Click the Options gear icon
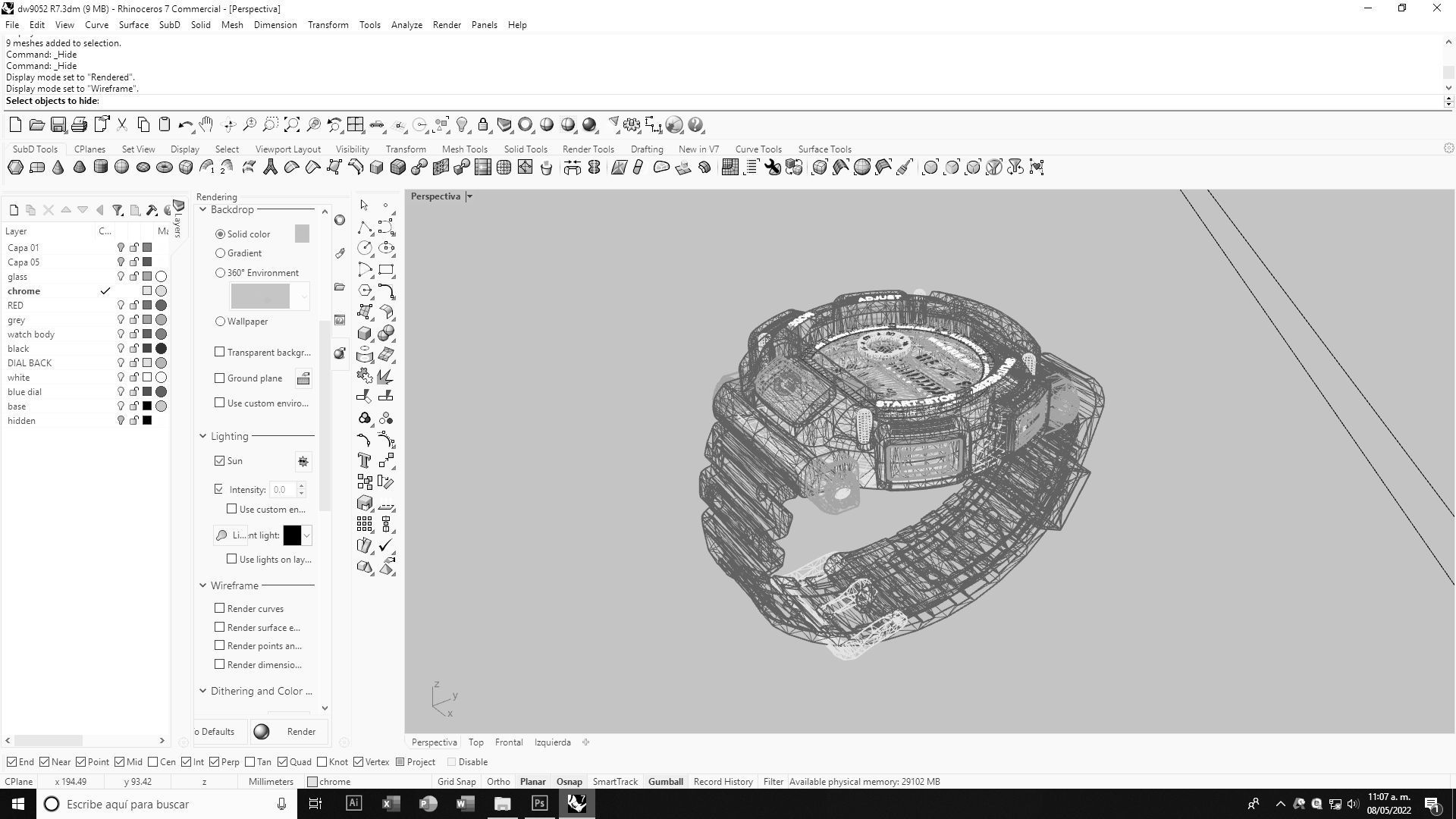 click(x=632, y=125)
